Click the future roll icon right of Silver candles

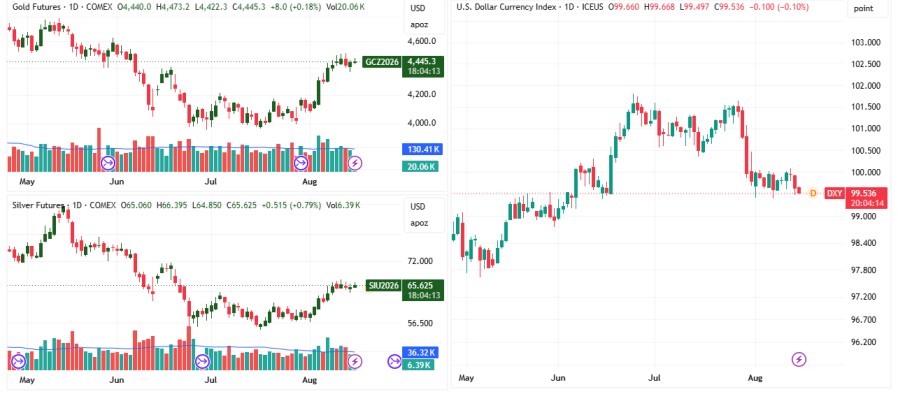coord(395,361)
